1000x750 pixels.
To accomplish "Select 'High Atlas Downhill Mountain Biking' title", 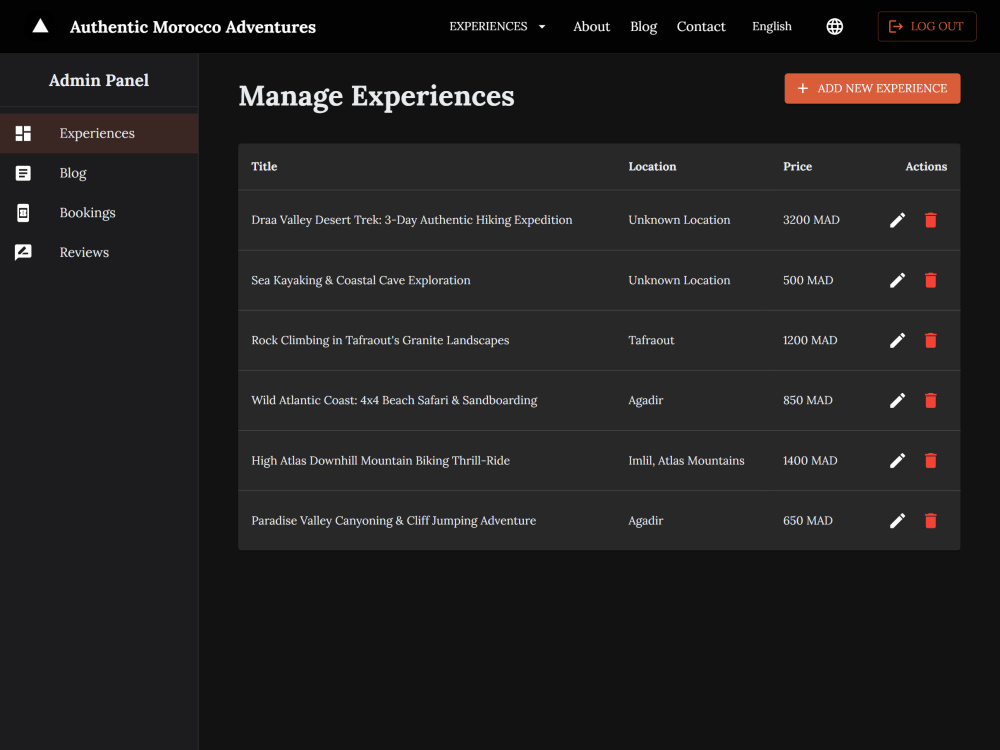I will tap(380, 460).
